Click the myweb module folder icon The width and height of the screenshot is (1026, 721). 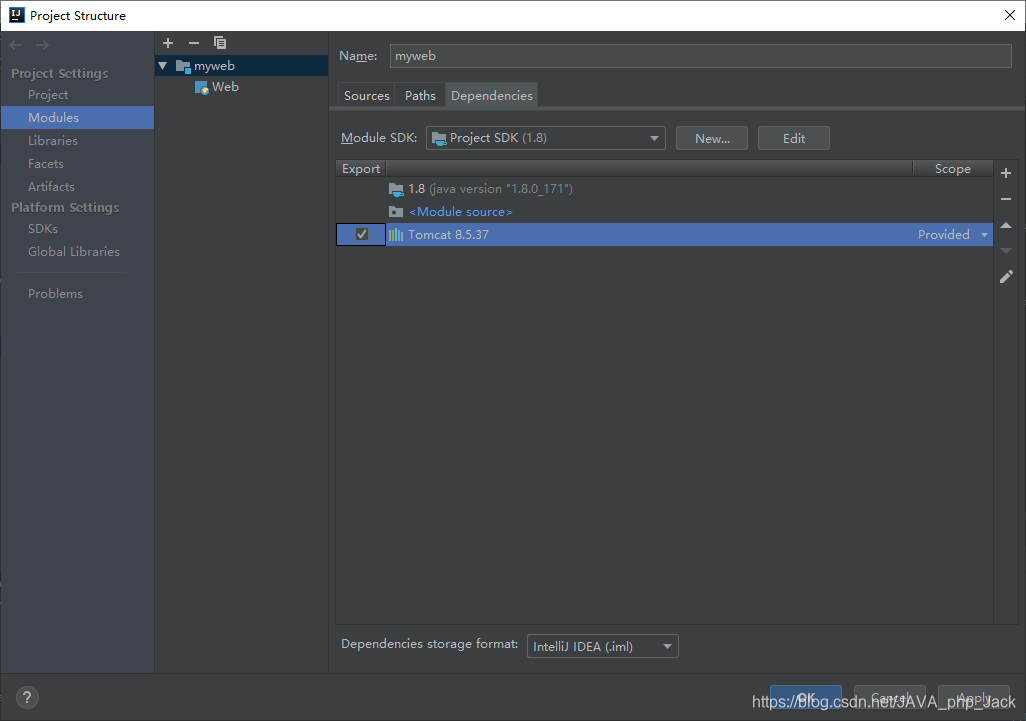click(x=183, y=66)
